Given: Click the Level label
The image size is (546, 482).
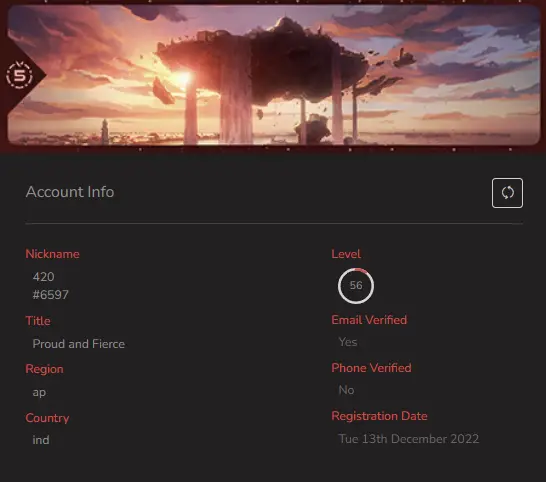Looking at the screenshot, I should 346,254.
